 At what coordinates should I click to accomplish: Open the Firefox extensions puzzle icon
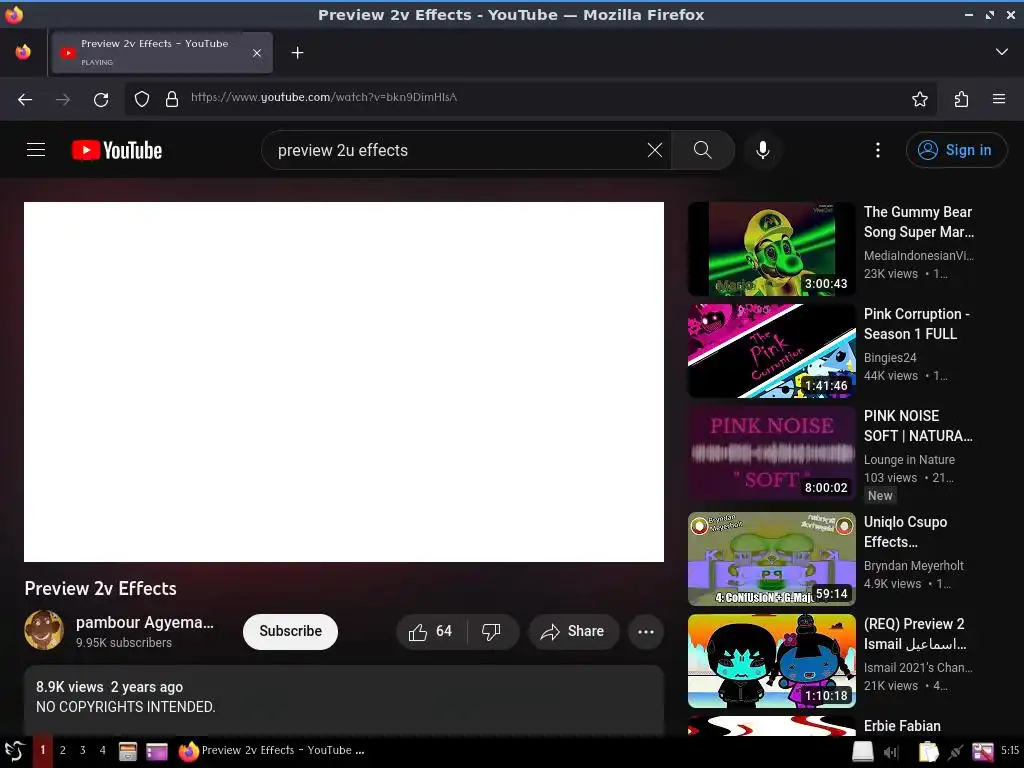[961, 99]
